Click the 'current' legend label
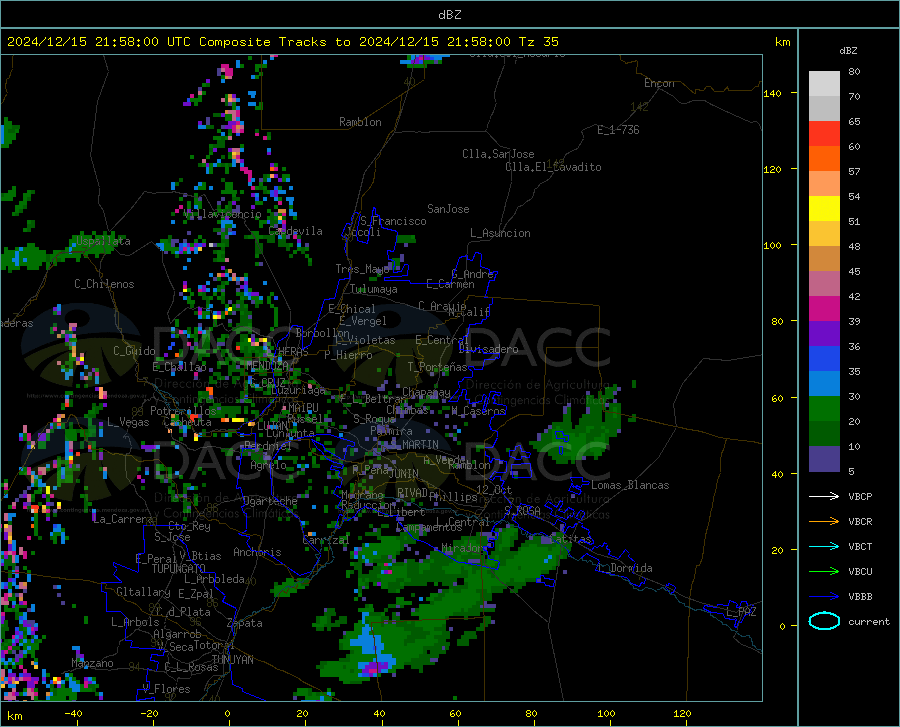Viewport: 900px width, 727px height. [x=869, y=621]
